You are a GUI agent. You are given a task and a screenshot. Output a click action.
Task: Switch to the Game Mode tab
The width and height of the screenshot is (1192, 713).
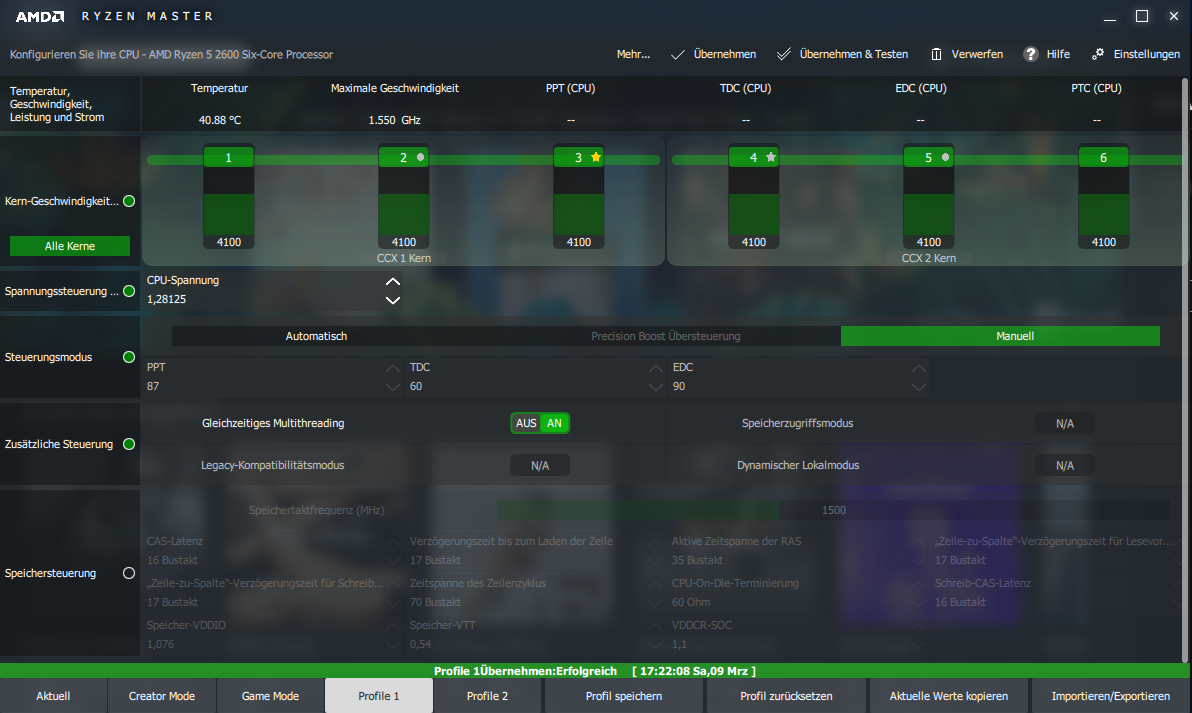(x=271, y=696)
